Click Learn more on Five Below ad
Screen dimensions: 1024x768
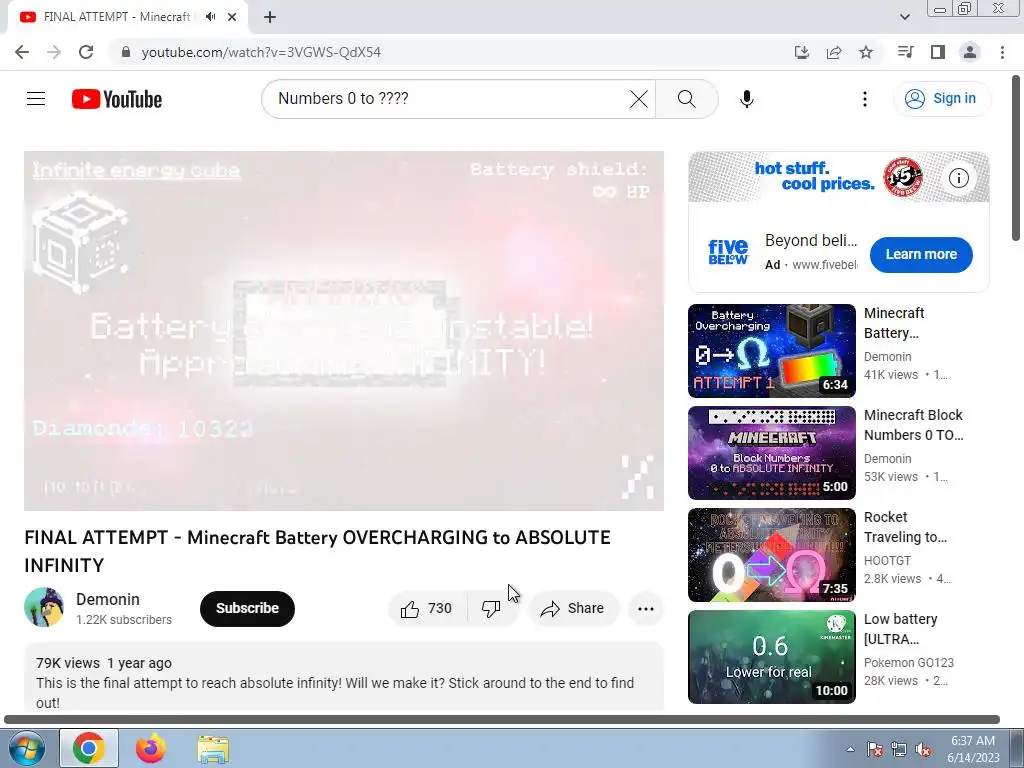921,255
